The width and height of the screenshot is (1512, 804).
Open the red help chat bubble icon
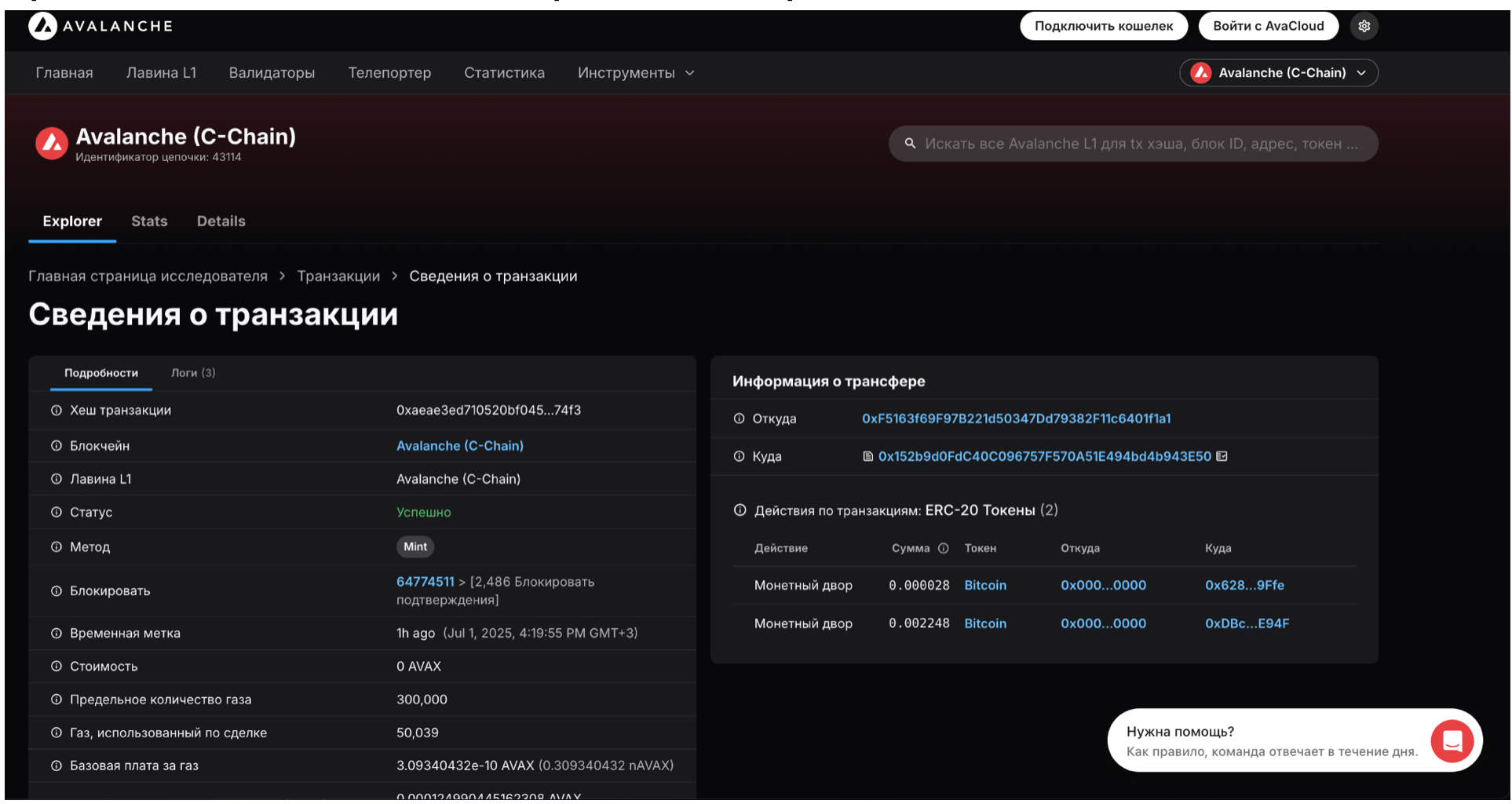click(x=1451, y=740)
